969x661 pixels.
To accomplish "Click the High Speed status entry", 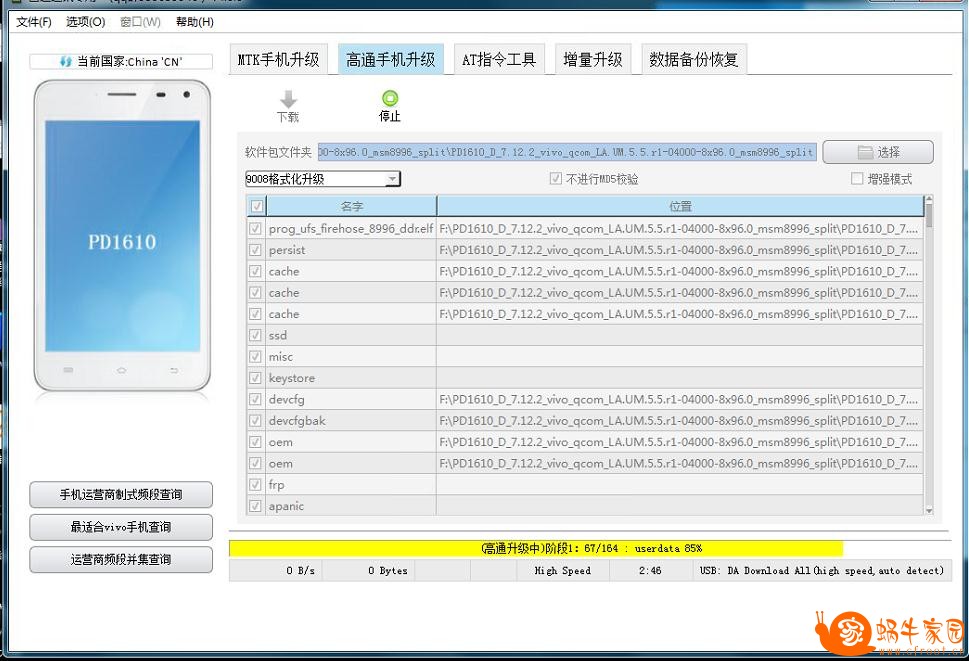I will coord(562,571).
